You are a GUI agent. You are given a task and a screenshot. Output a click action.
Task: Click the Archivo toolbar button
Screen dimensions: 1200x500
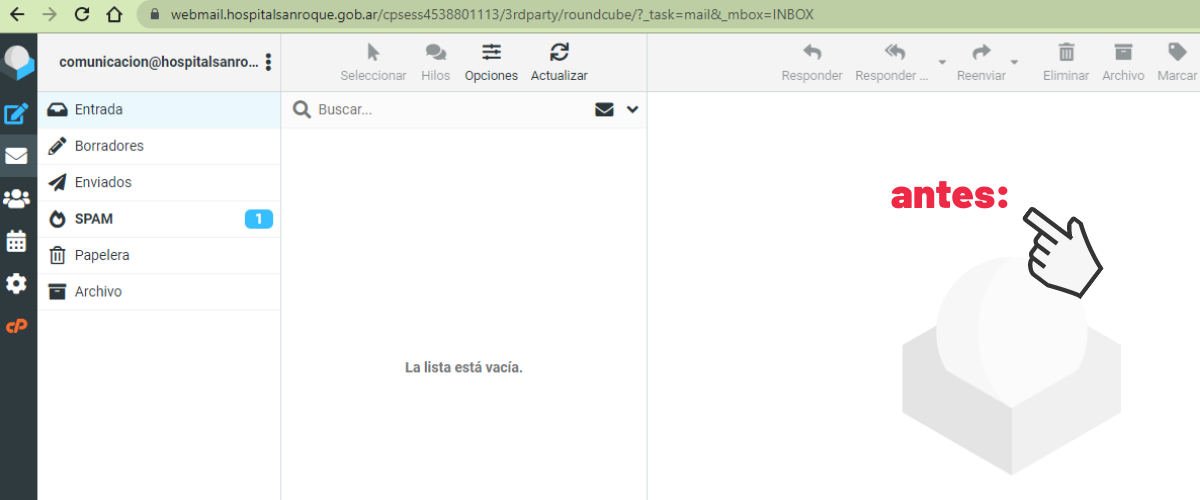tap(1123, 62)
